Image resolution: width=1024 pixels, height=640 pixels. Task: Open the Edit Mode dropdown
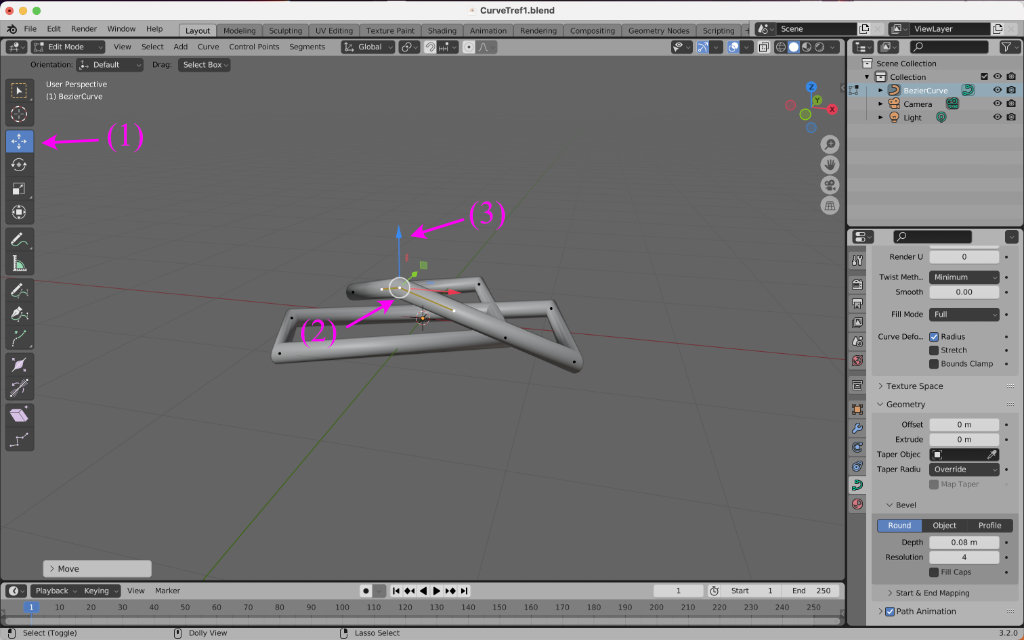[x=69, y=46]
